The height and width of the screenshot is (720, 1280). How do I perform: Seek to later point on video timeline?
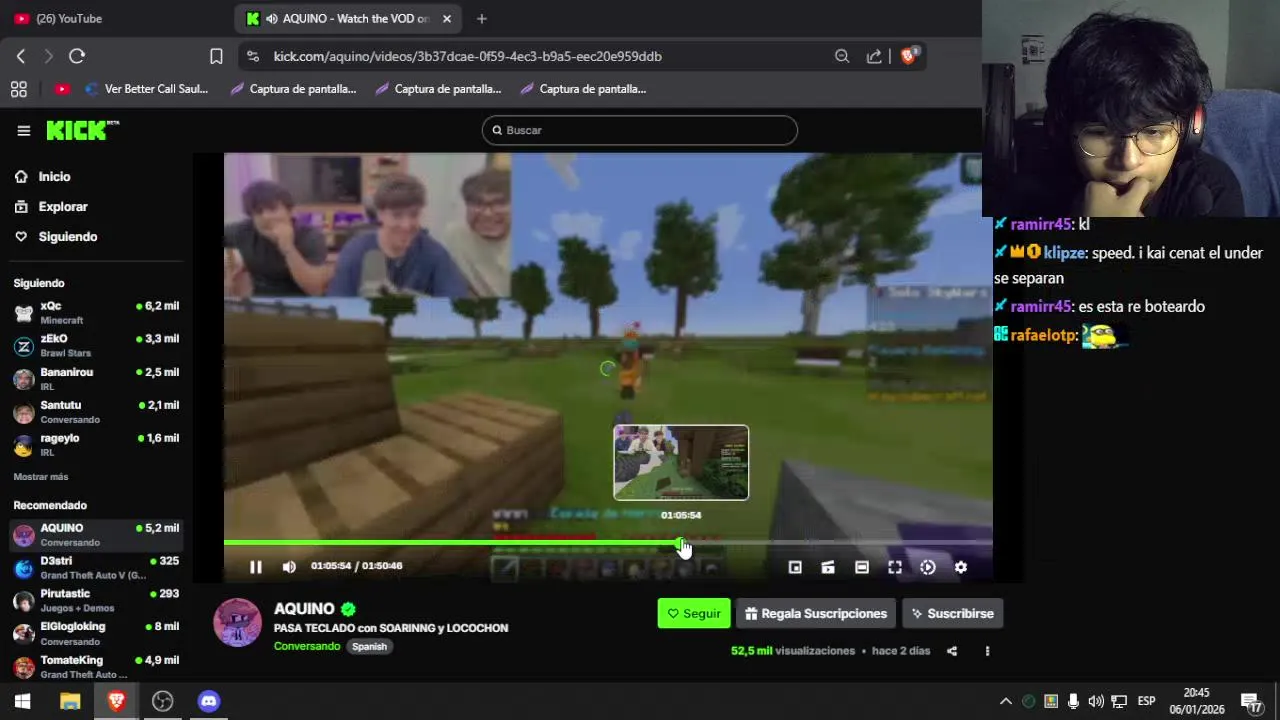tap(838, 543)
